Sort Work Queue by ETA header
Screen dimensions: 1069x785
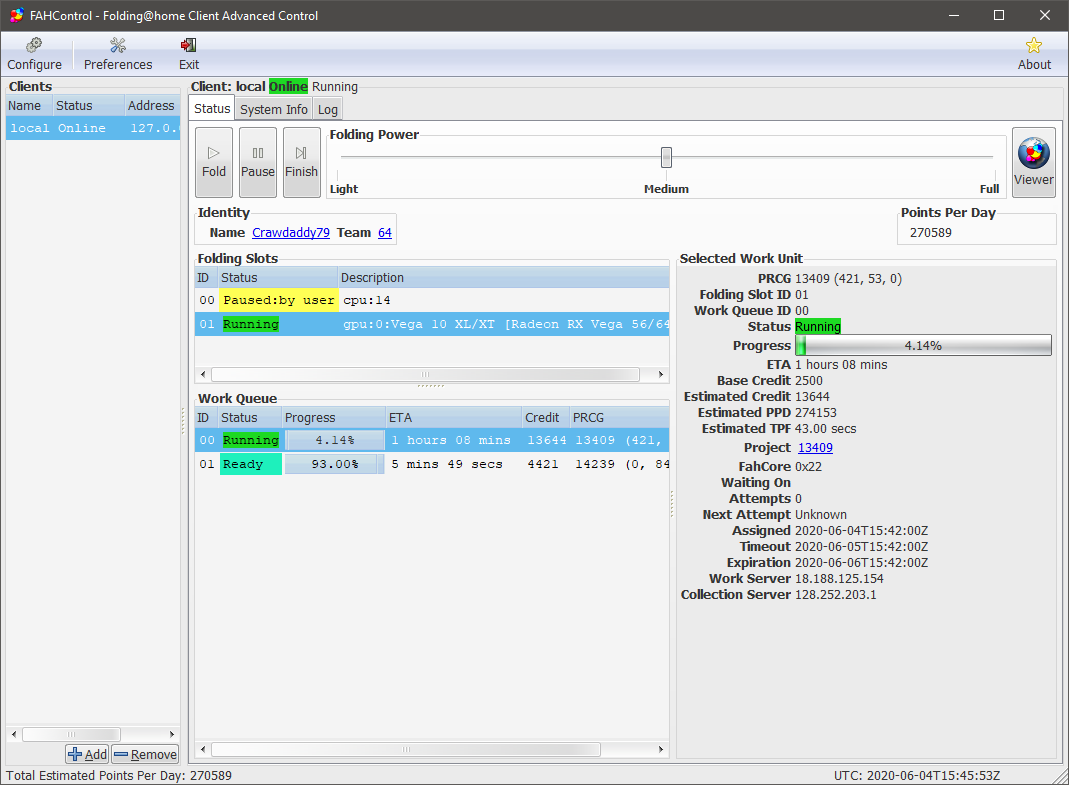tap(453, 417)
